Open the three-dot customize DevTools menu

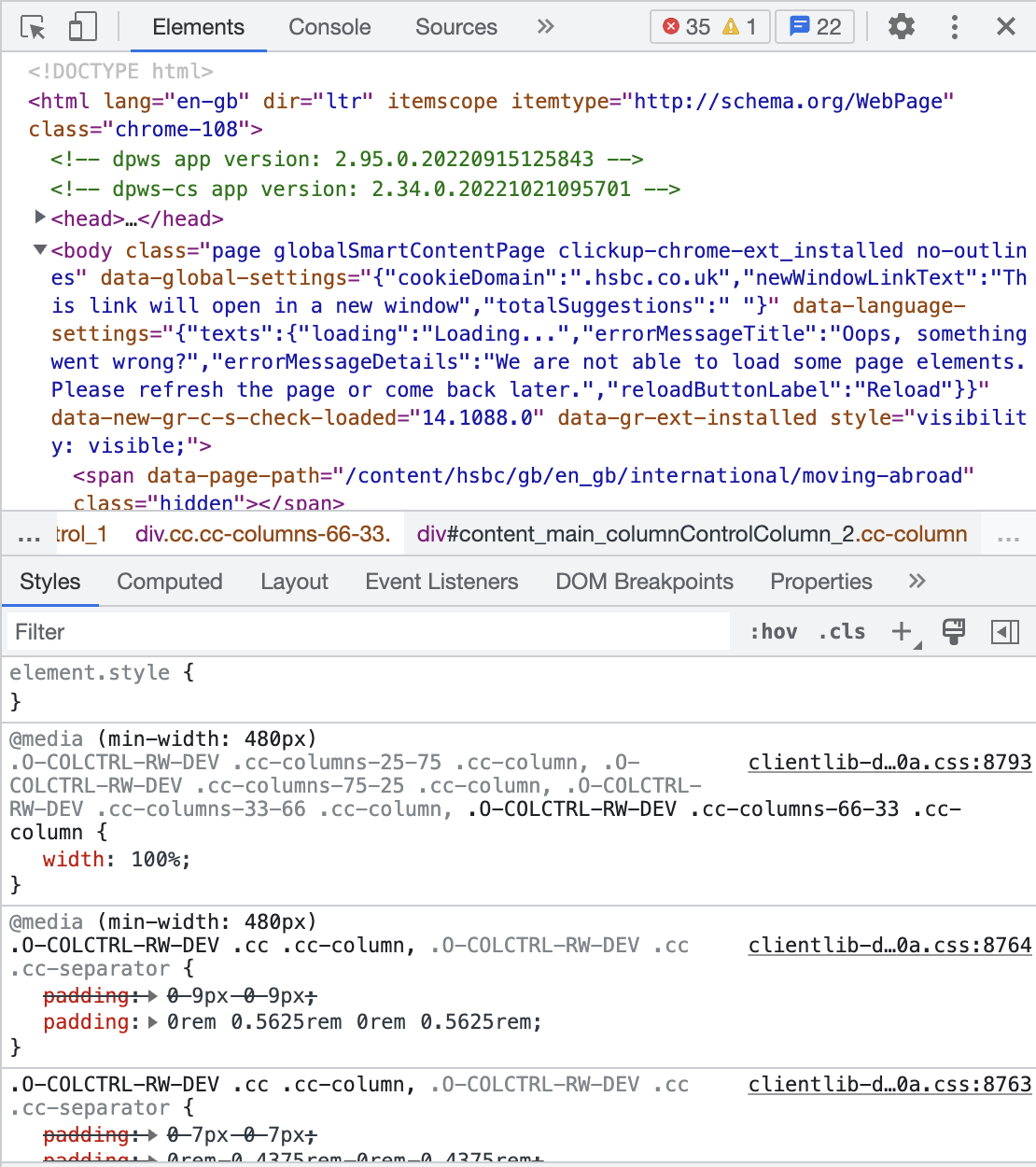(x=954, y=27)
